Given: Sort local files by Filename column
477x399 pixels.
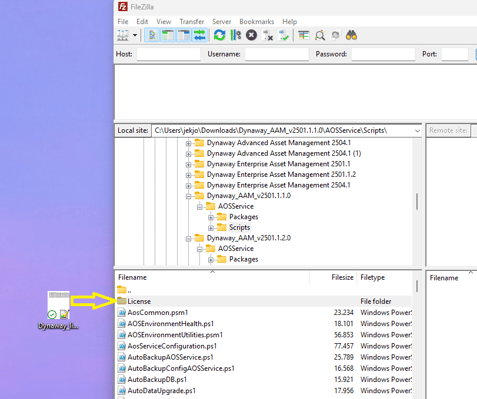Looking at the screenshot, I should [213, 277].
